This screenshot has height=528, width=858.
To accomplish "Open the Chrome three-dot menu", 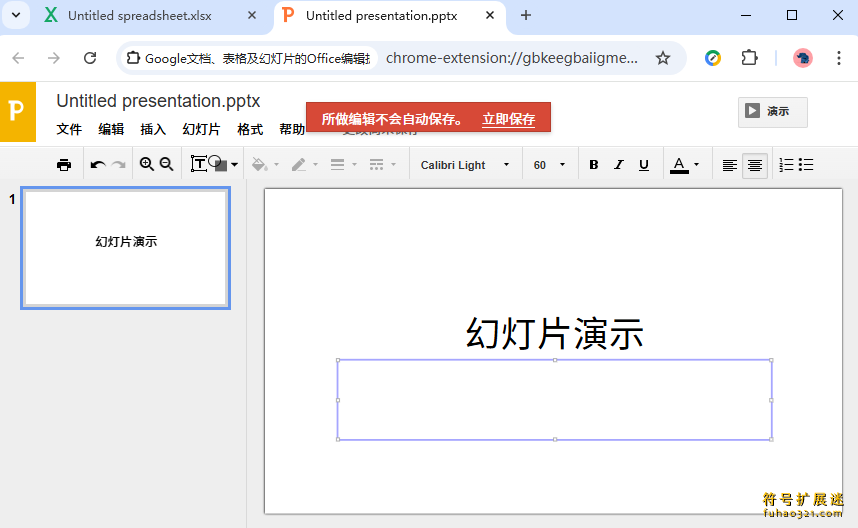I will [838, 58].
